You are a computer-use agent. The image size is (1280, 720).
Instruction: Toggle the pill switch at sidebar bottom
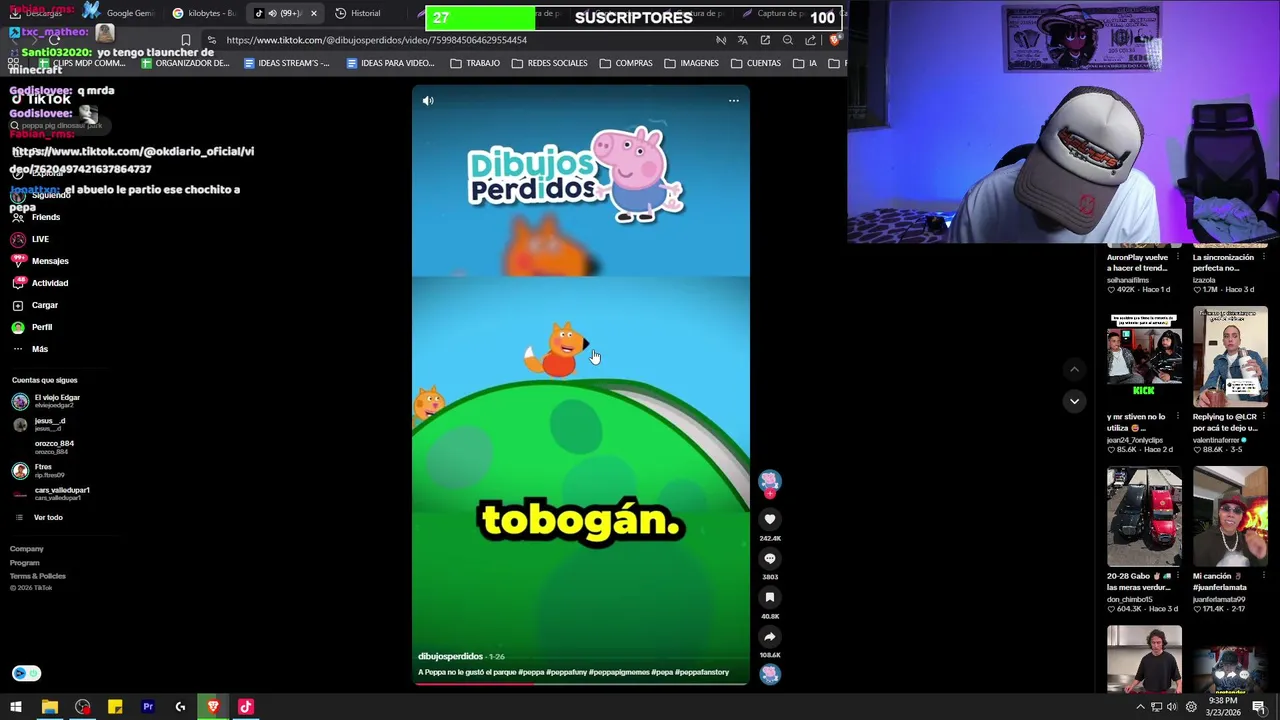tap(27, 673)
